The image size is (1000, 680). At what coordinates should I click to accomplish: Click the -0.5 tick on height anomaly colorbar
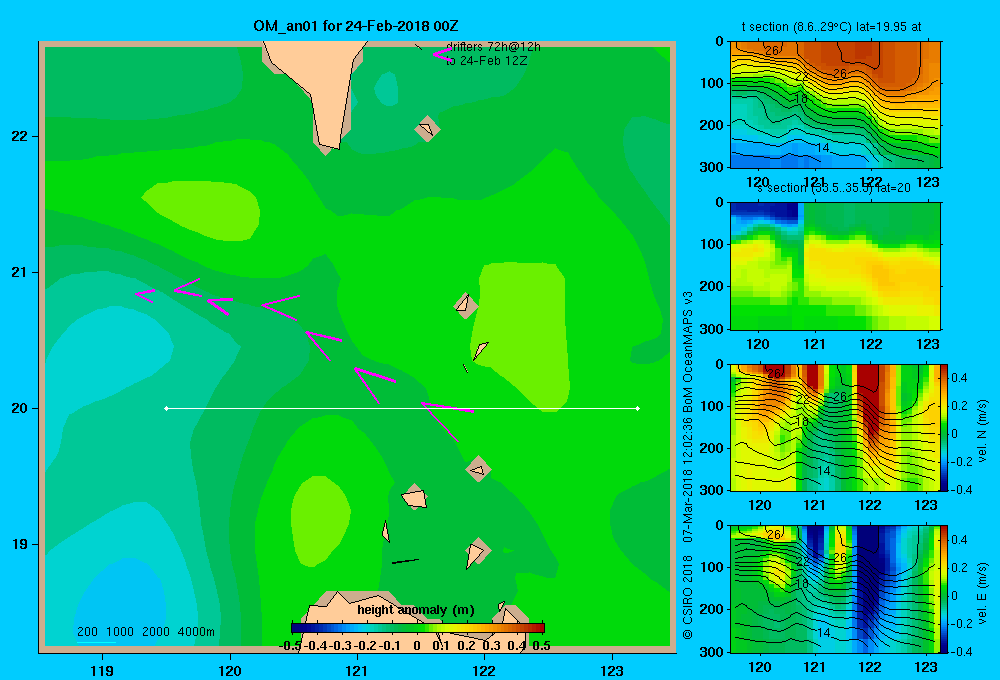(x=290, y=646)
